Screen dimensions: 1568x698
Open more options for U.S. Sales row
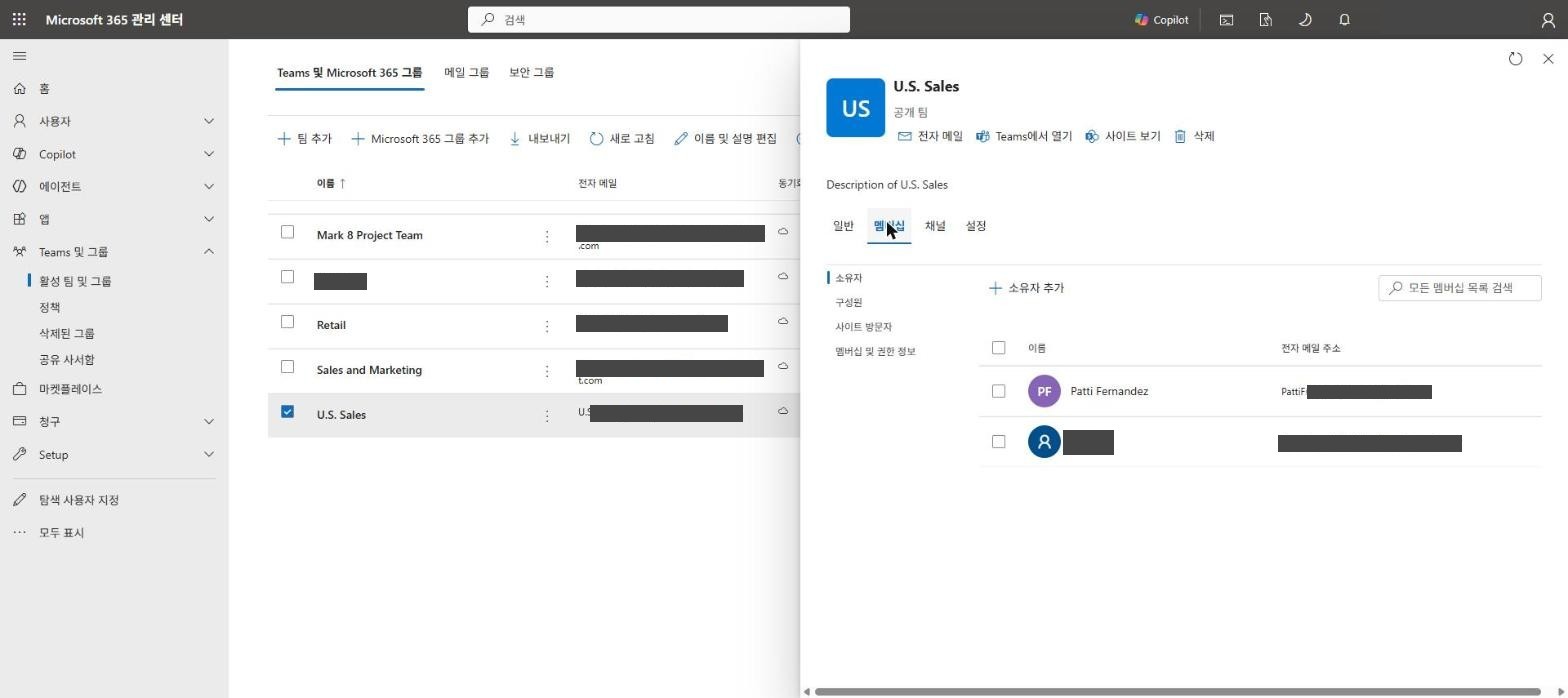(547, 415)
